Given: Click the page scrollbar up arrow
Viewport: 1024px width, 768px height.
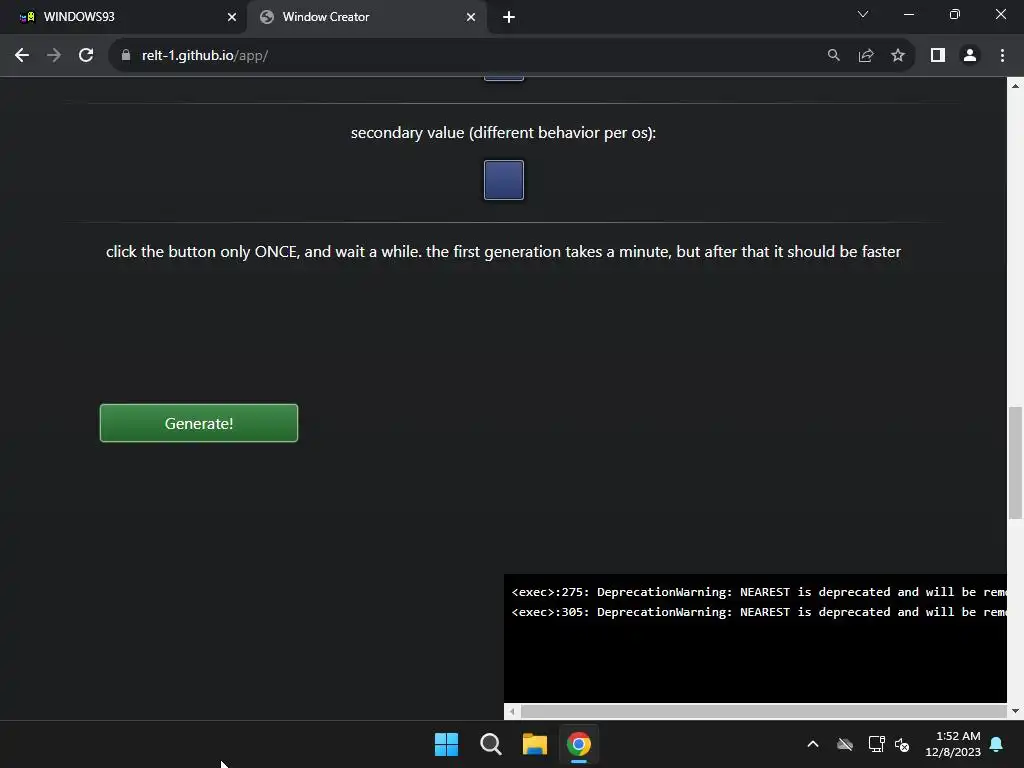Looking at the screenshot, I should (x=1015, y=86).
